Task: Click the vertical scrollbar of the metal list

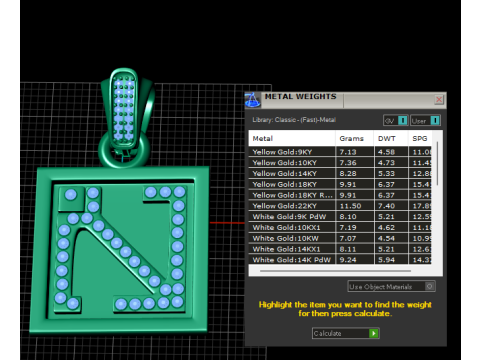Action: [437, 163]
